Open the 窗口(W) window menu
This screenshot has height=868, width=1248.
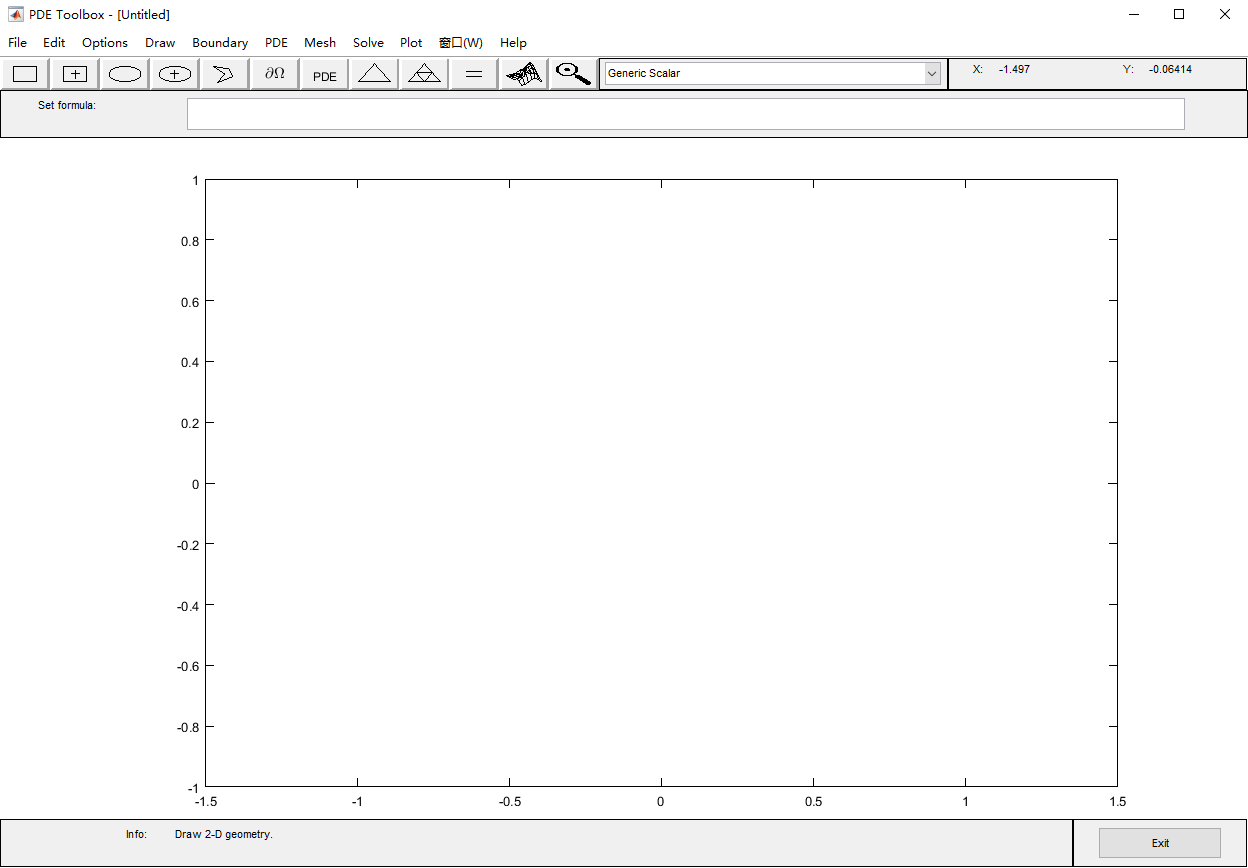tap(461, 43)
